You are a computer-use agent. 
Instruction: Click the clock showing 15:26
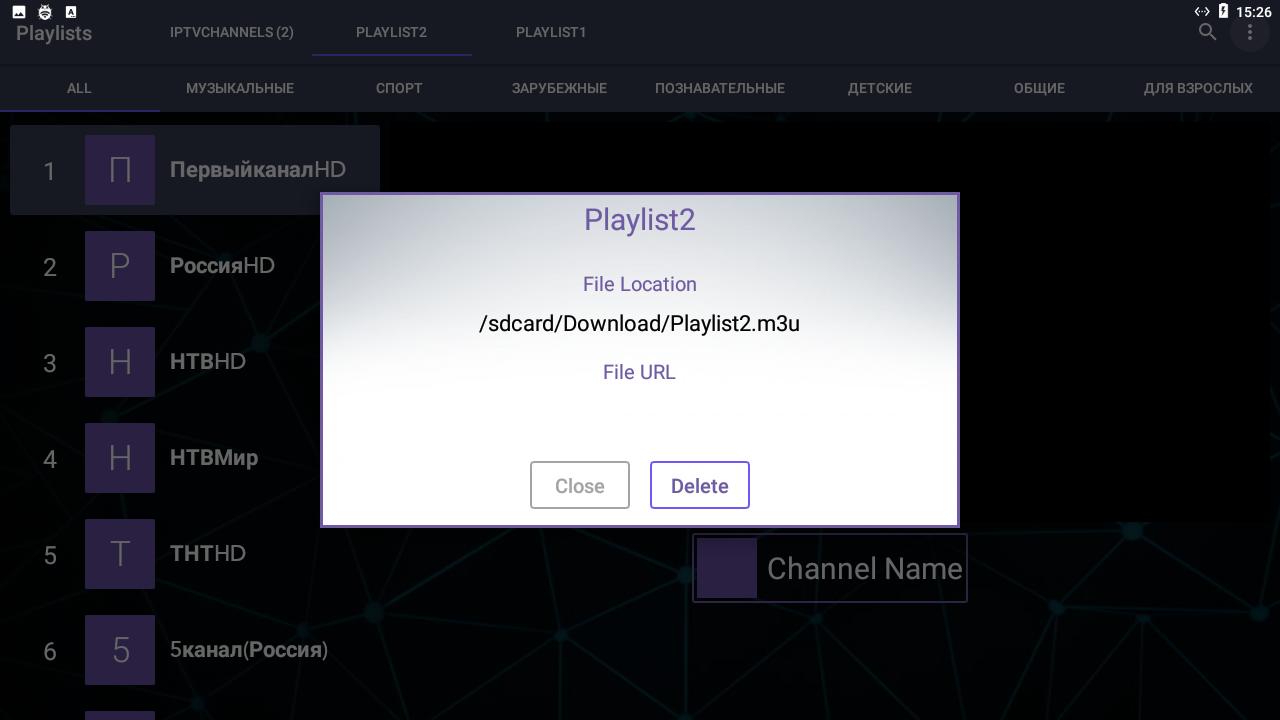pyautogui.click(x=1253, y=12)
